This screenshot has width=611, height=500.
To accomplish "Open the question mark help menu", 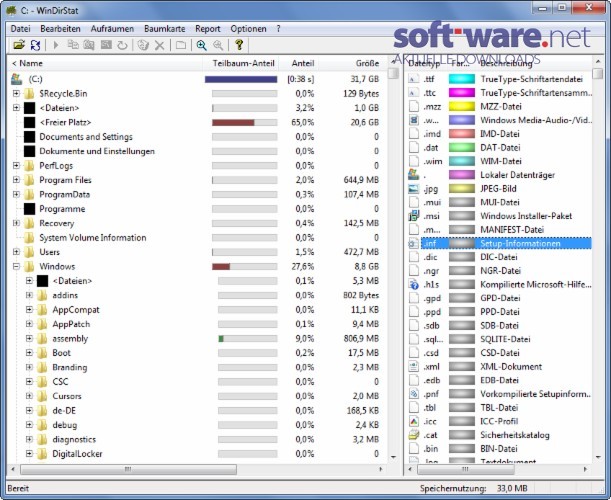I will (x=278, y=29).
